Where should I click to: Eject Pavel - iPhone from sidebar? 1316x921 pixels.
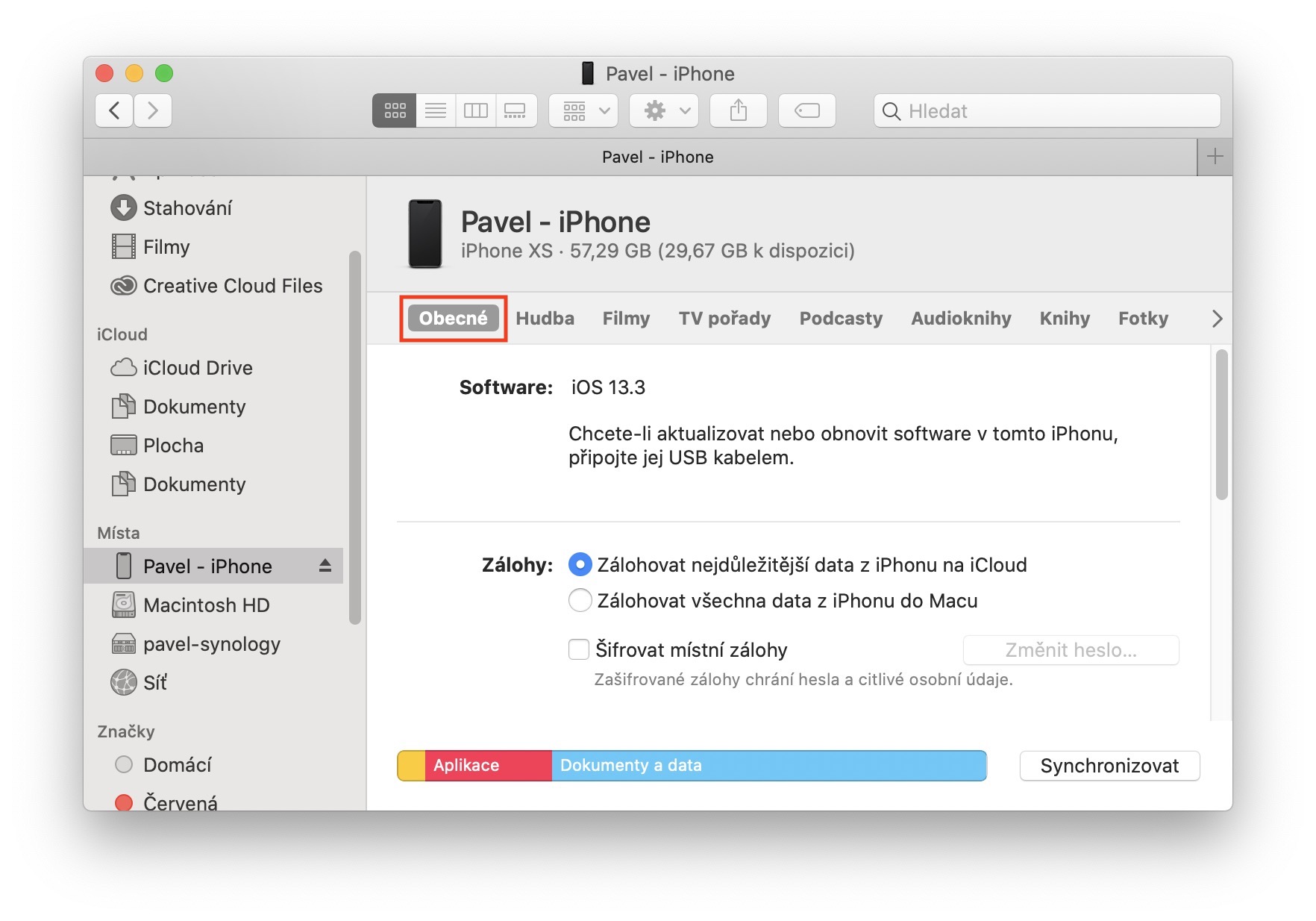(325, 566)
